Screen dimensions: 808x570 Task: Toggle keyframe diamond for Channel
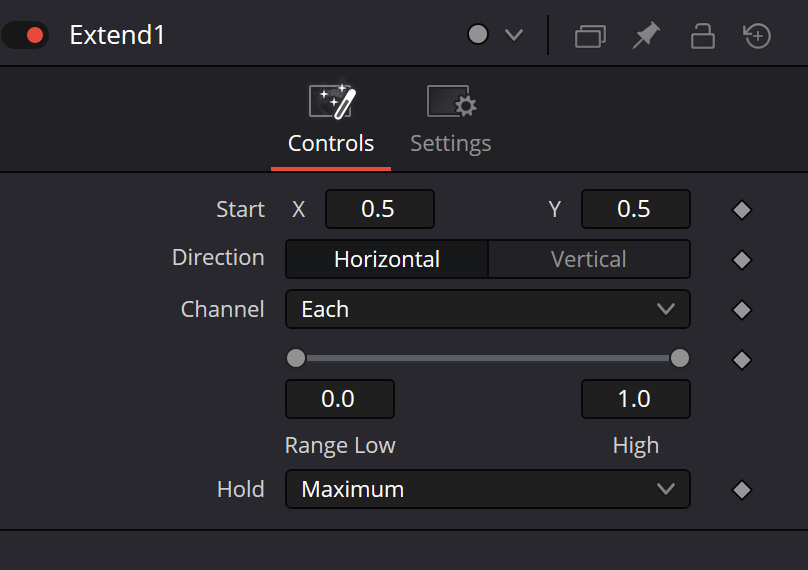click(742, 310)
